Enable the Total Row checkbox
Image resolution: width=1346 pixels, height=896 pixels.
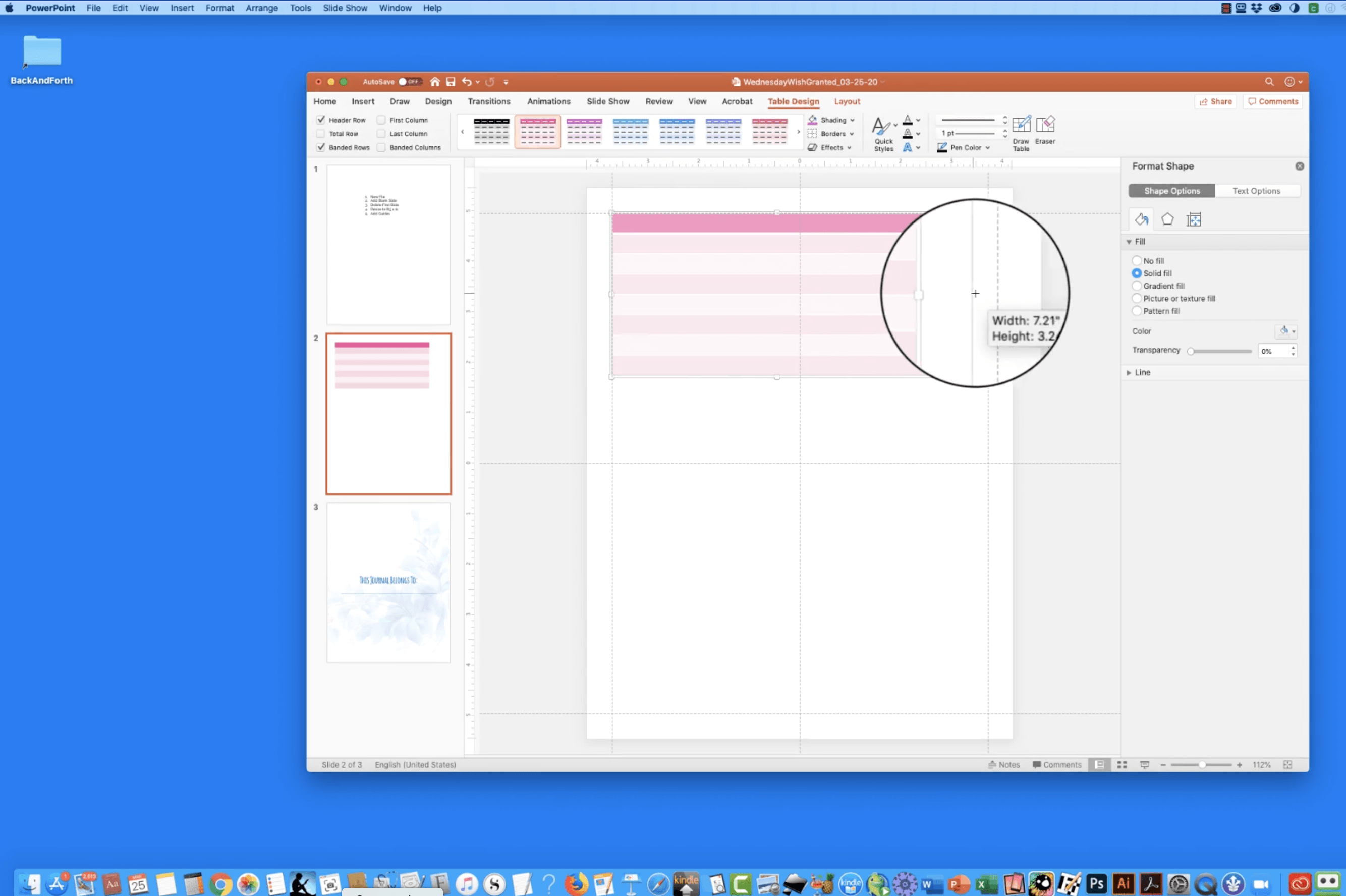(321, 133)
